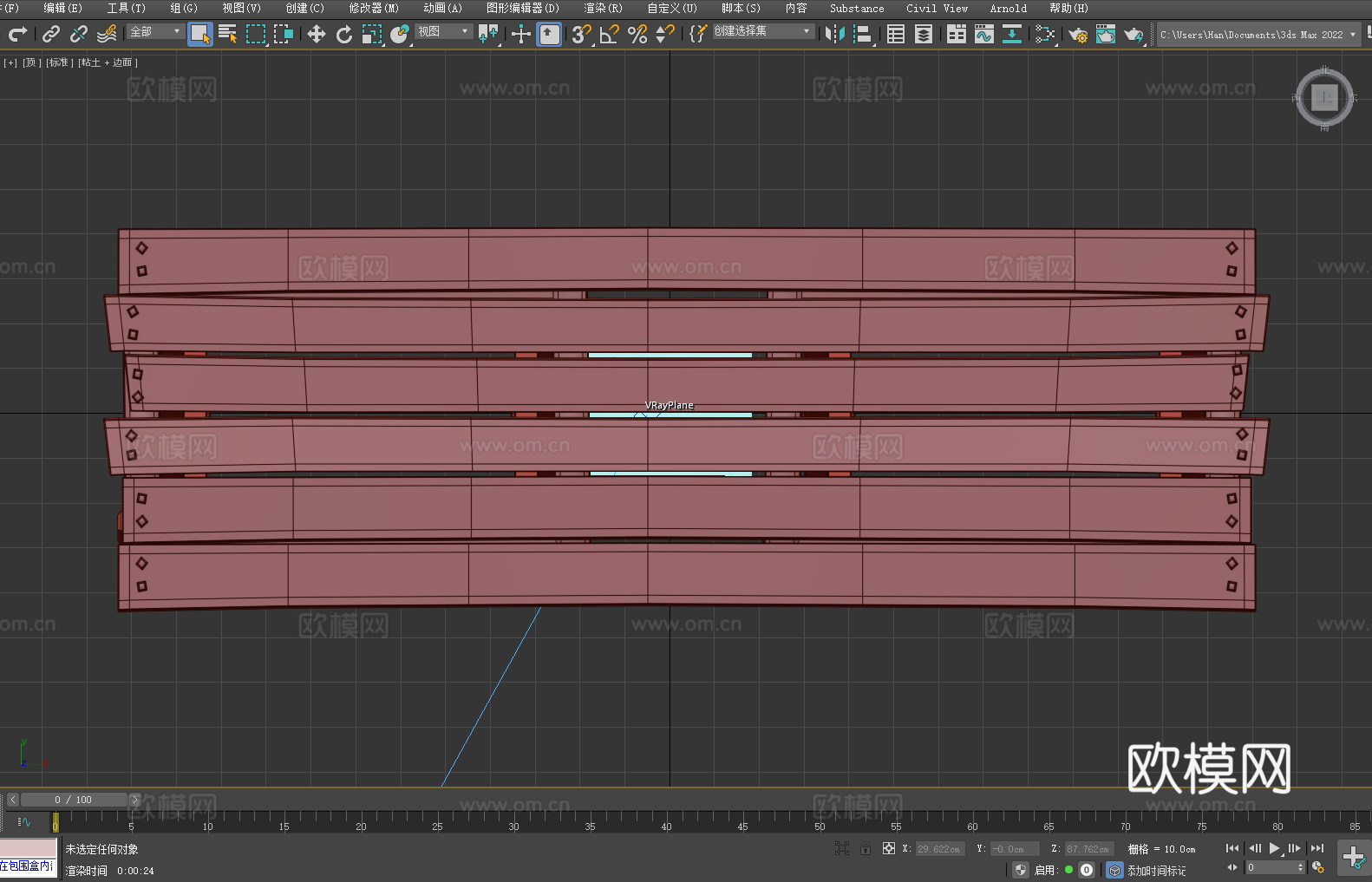Open the 工具(T) menu
Screen dimensions: 1372x882
pyautogui.click(x=127, y=8)
